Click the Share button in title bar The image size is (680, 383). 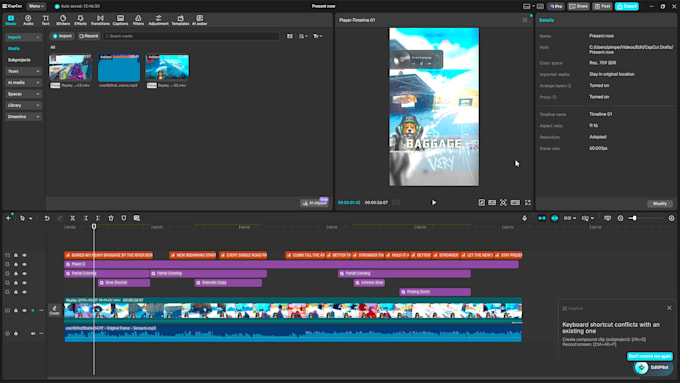tap(579, 6)
